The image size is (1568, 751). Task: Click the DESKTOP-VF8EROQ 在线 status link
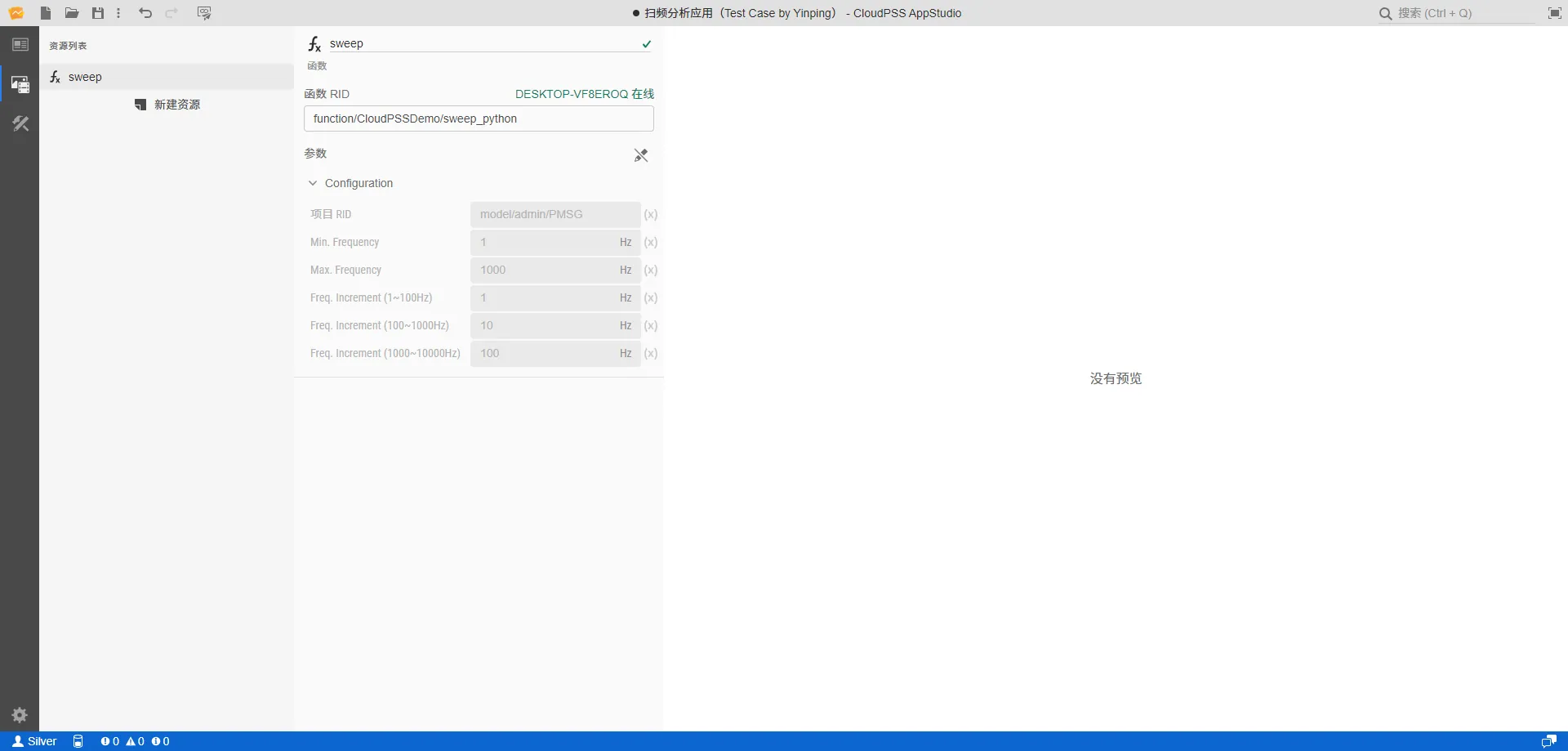(585, 94)
